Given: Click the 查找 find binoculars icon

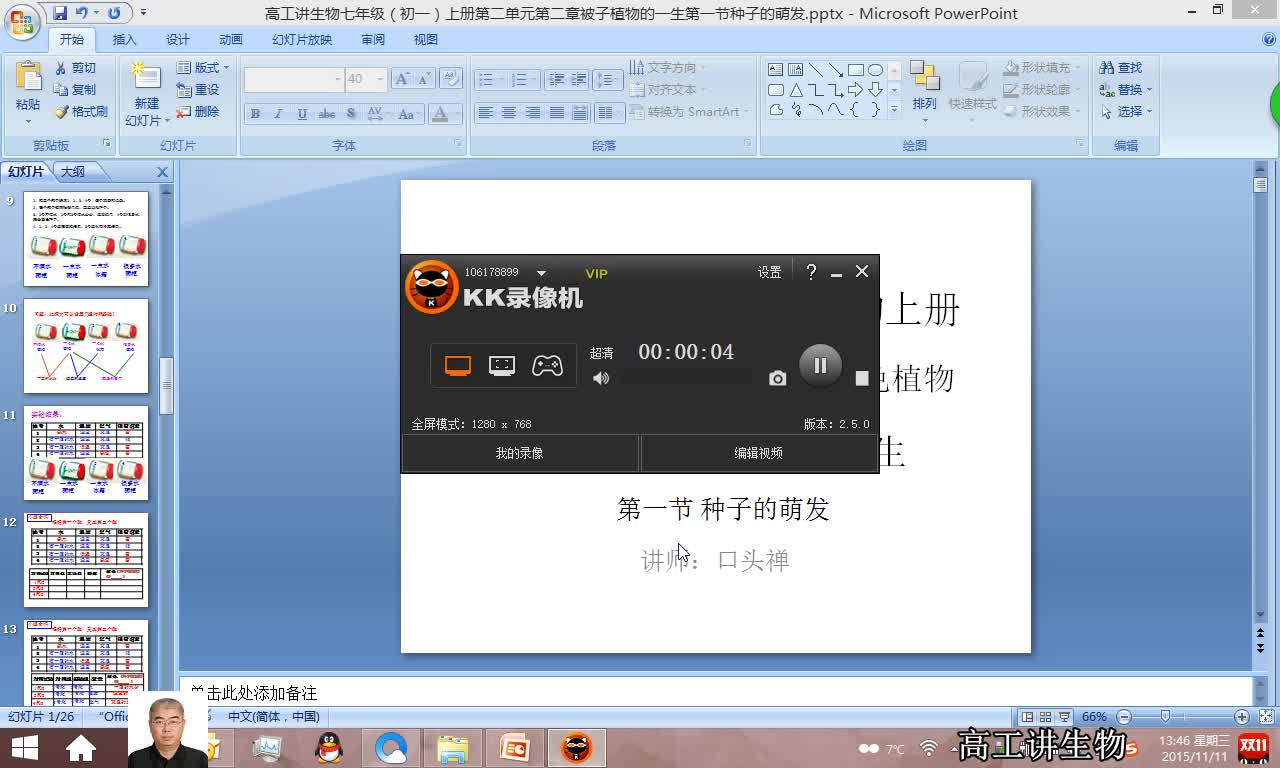Looking at the screenshot, I should [x=1106, y=67].
